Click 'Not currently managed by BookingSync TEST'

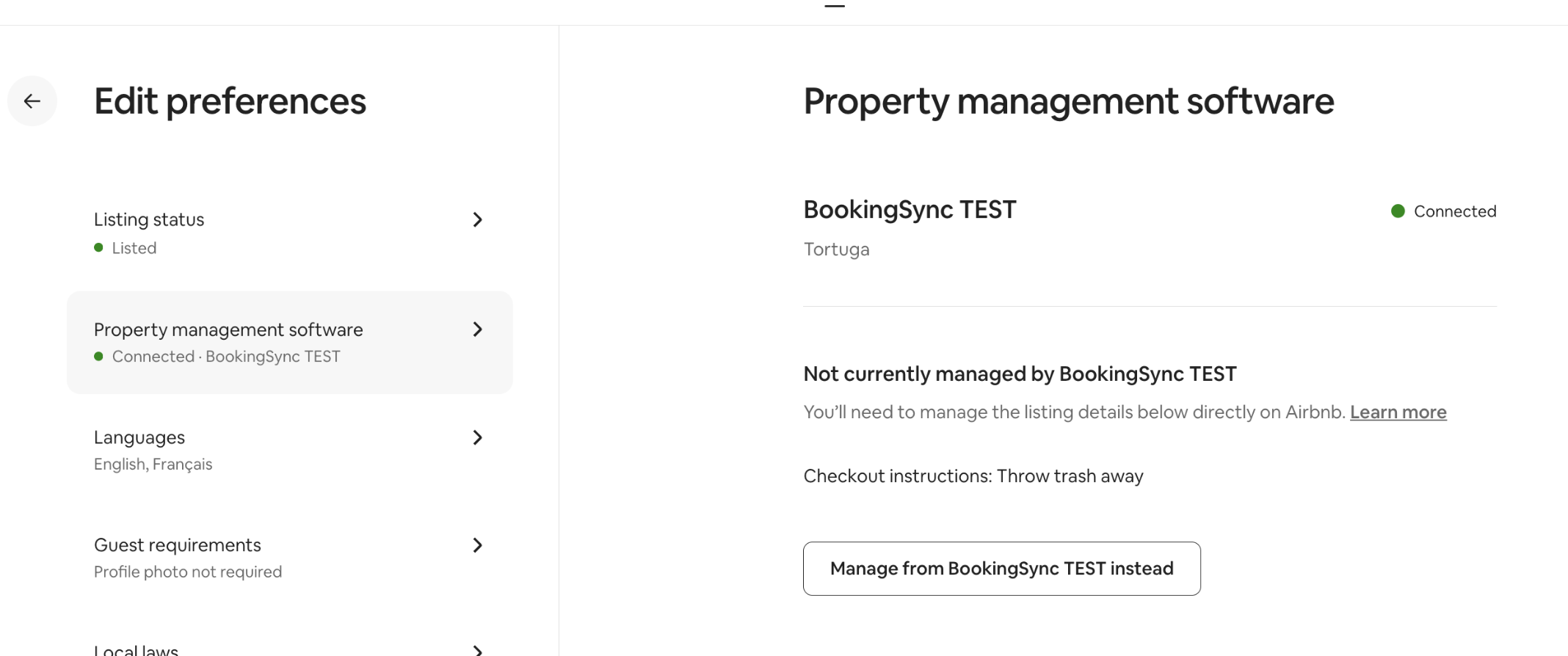(x=1020, y=374)
